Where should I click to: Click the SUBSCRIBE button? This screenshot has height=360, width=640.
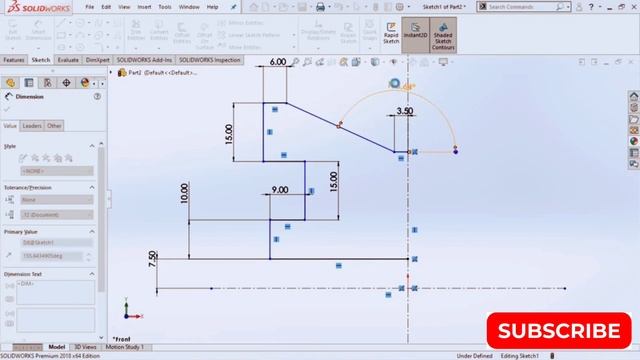click(x=559, y=331)
